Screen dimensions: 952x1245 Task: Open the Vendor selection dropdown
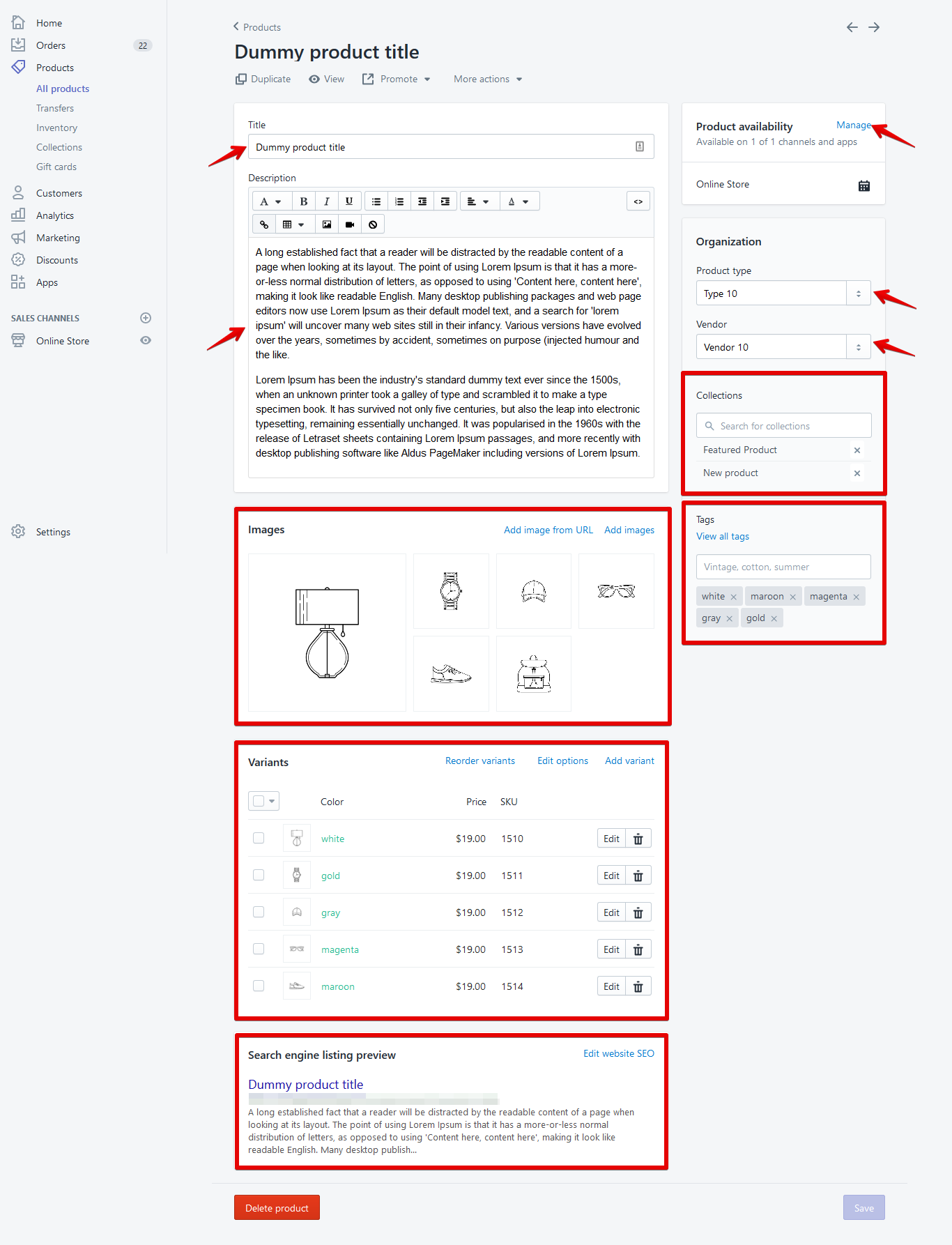click(x=858, y=347)
